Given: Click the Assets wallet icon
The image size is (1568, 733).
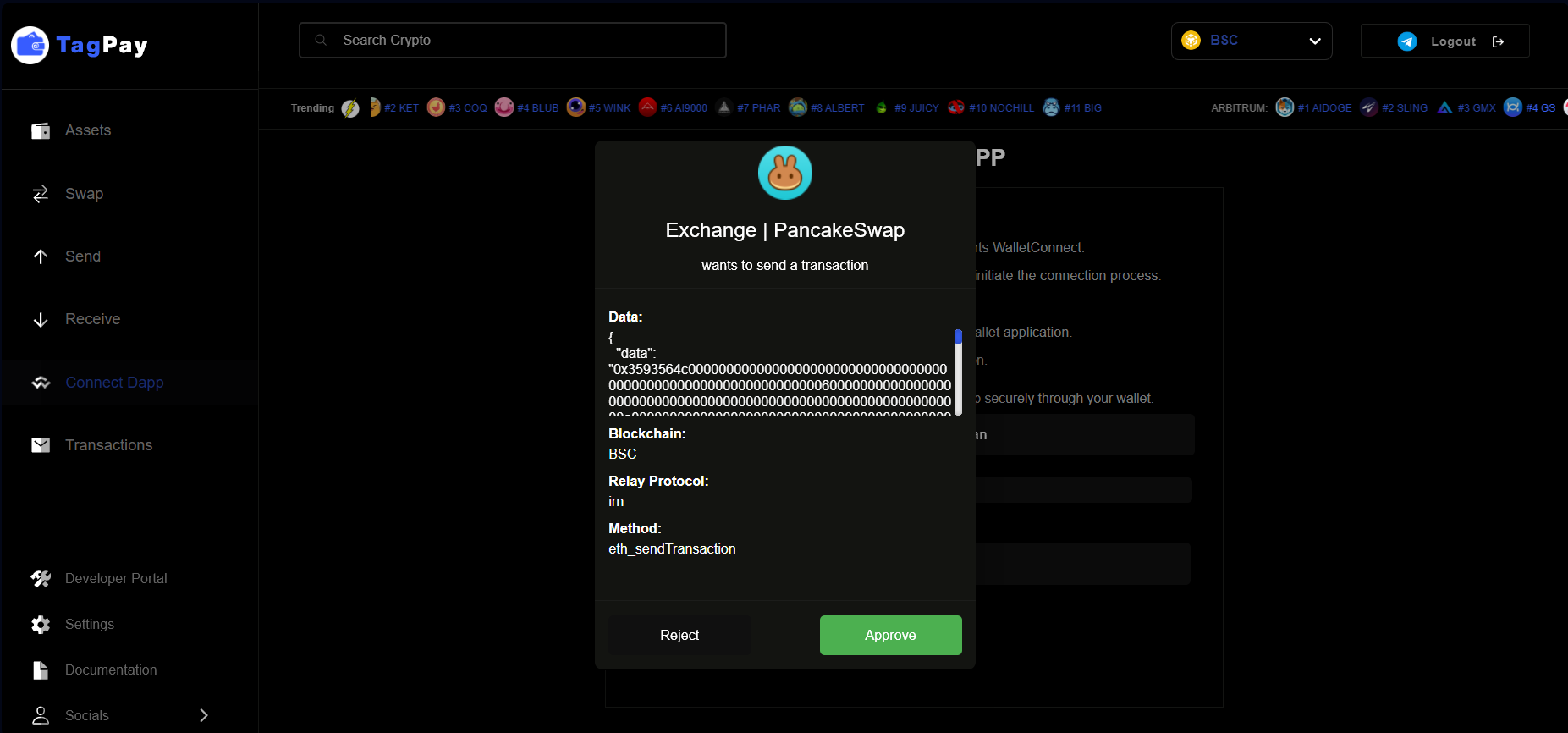Looking at the screenshot, I should click(x=41, y=130).
